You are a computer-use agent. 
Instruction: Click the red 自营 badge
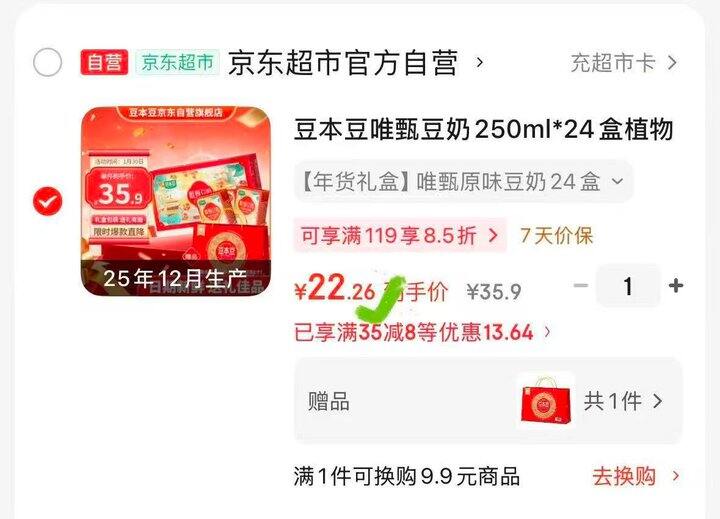[x=104, y=62]
